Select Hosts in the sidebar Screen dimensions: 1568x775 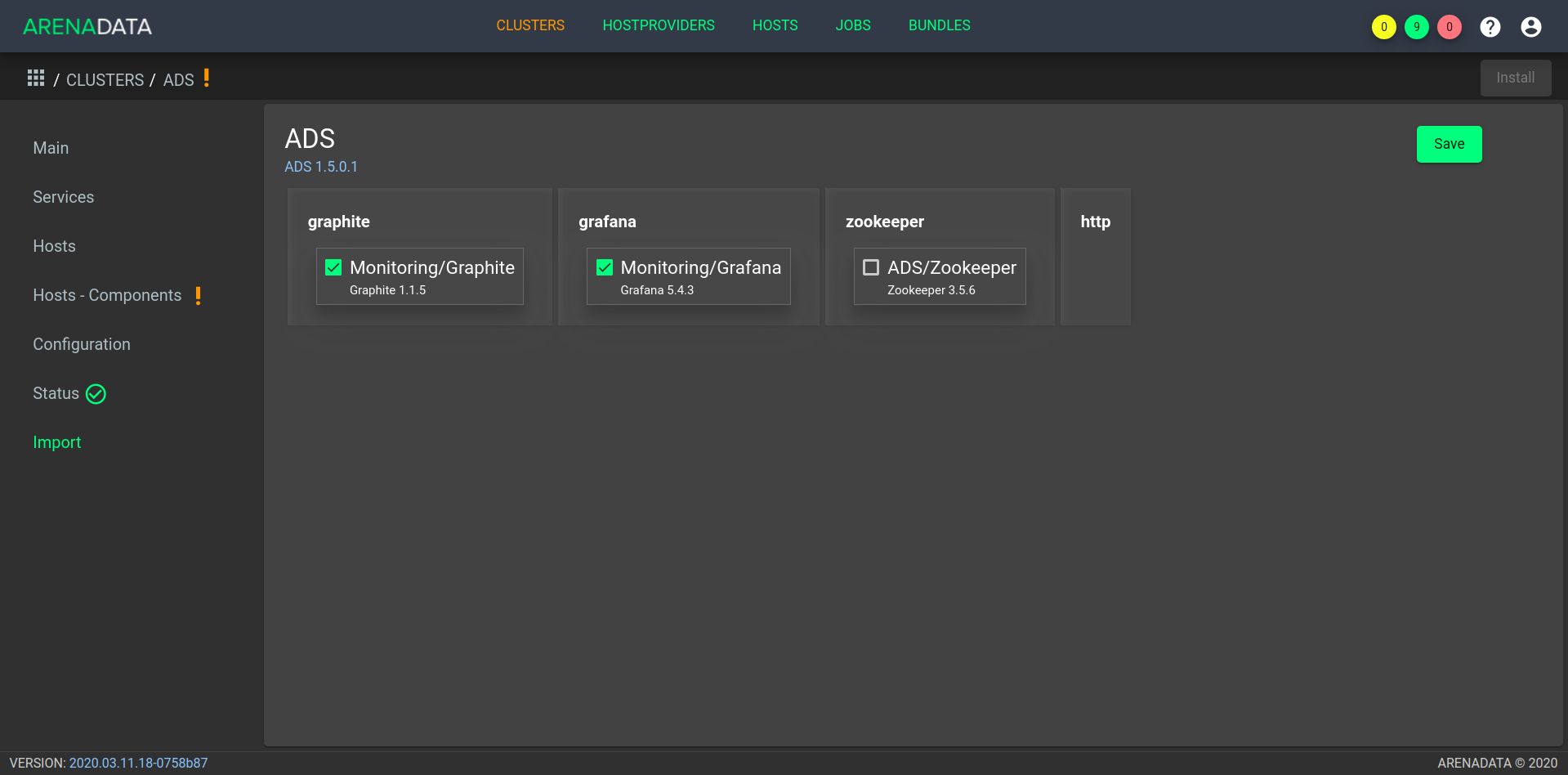[54, 246]
